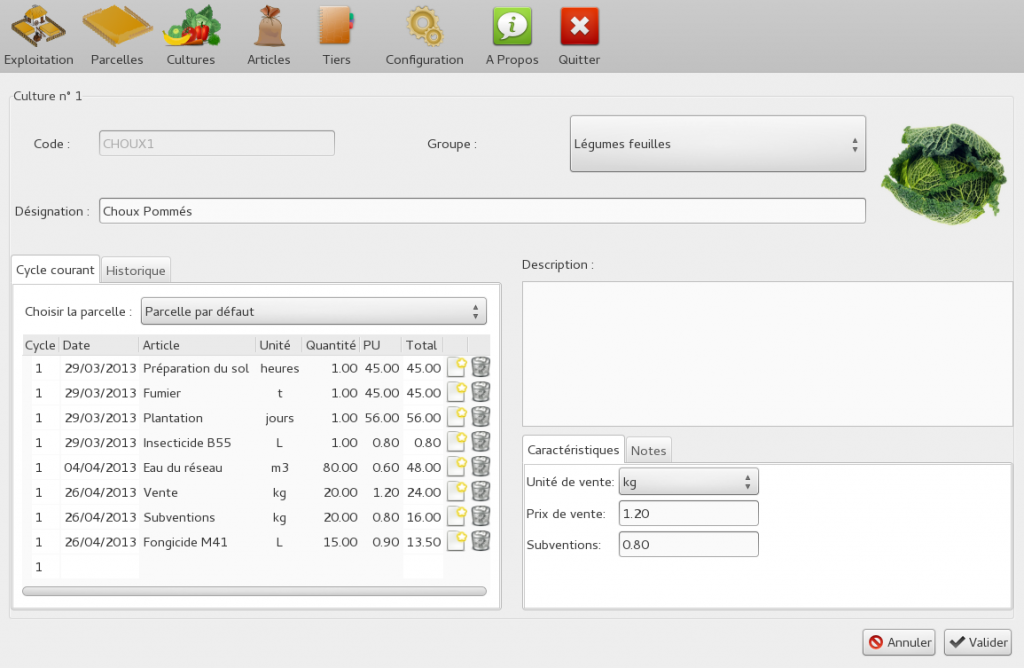
Task: Sort by the Article column header
Action: click(197, 345)
